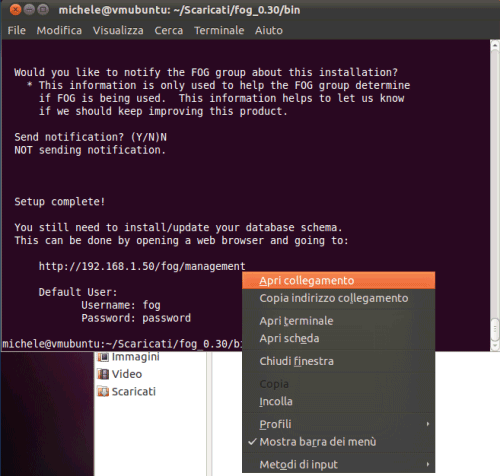Click the http://192.168.1.50/fog/management link
The width and height of the screenshot is (500, 476).
142,266
